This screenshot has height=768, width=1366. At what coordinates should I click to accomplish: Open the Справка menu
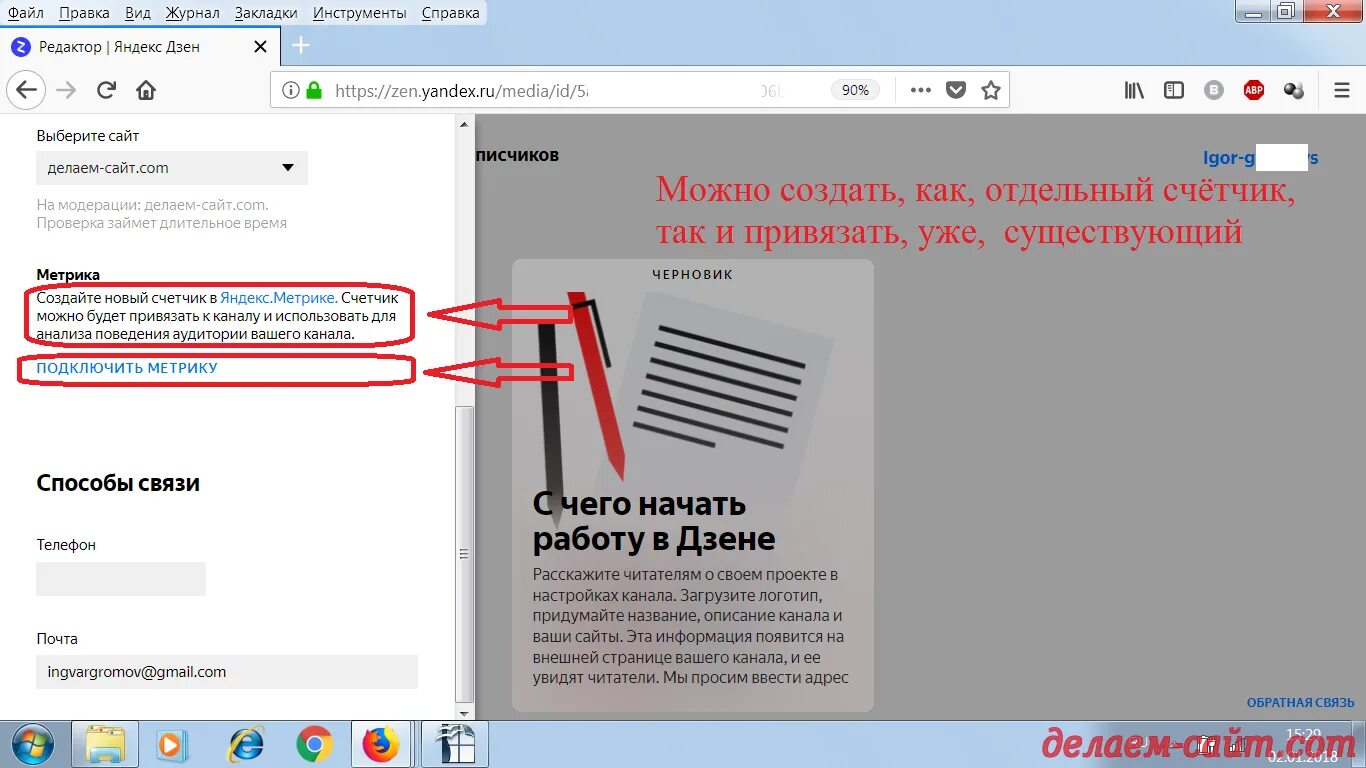click(450, 13)
